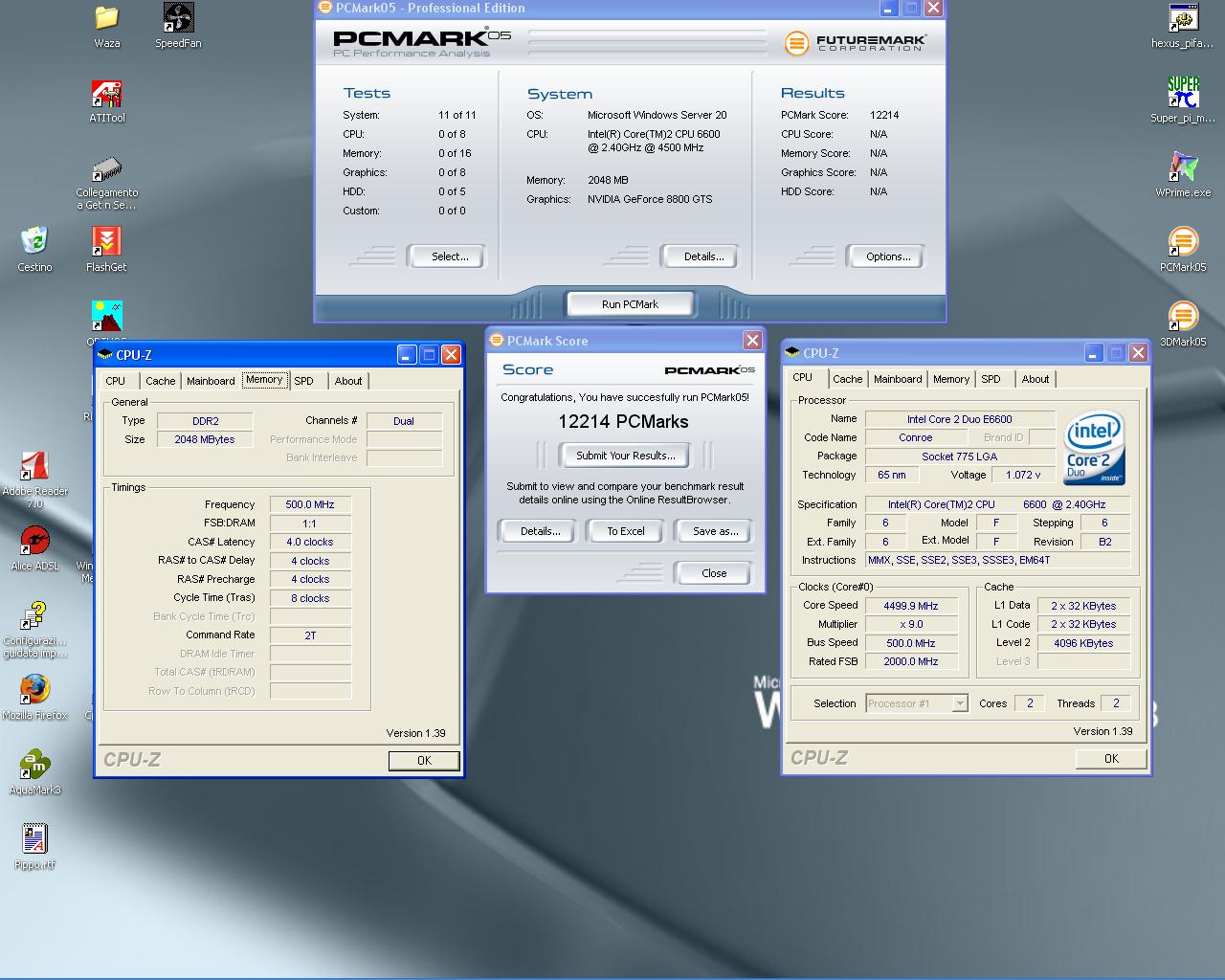
Task: Click Code Name Conroe value
Action: point(915,437)
